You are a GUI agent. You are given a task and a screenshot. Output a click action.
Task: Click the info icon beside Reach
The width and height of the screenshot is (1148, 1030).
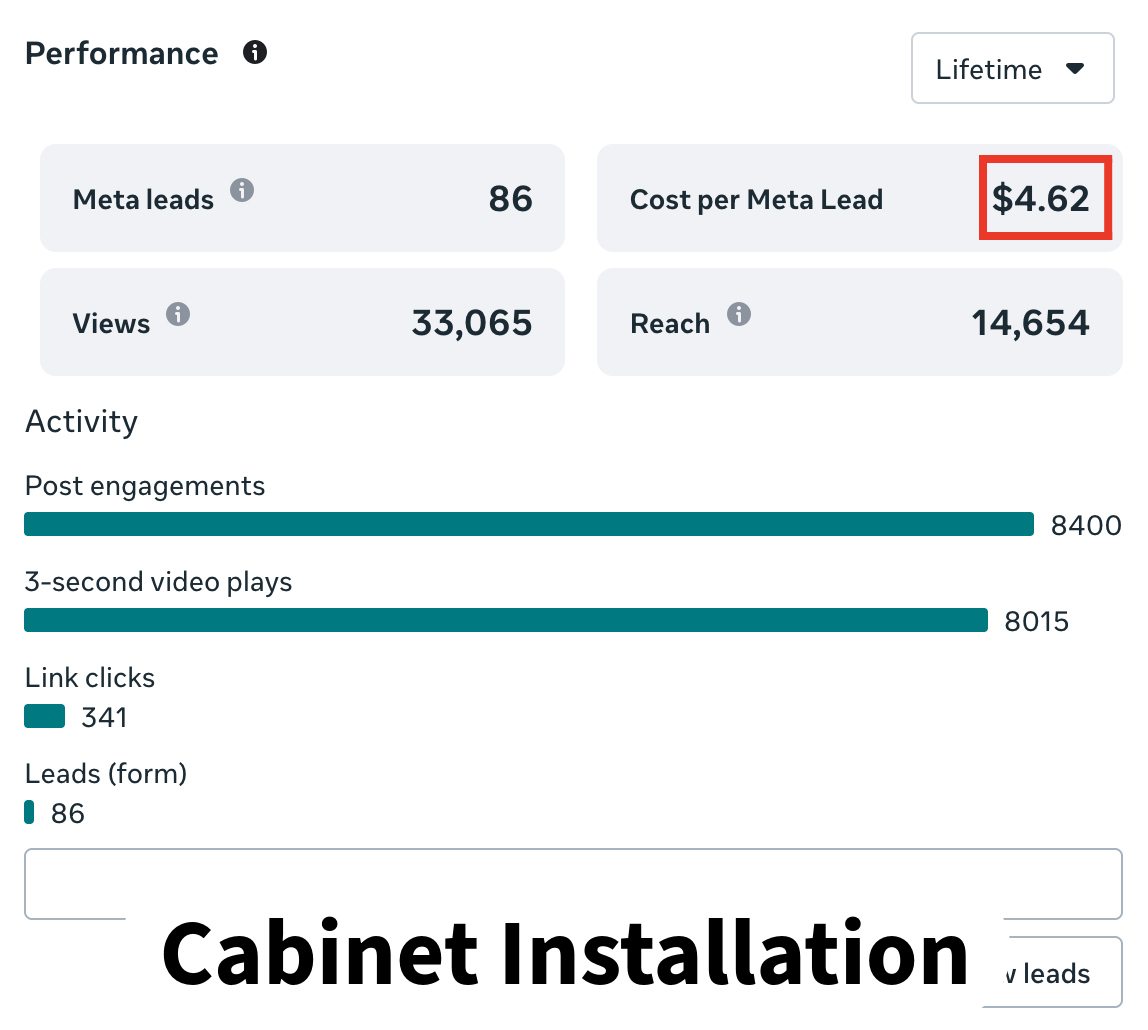coord(740,315)
